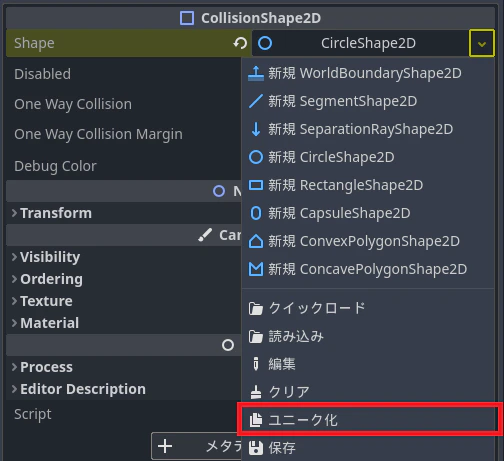Choose 新規 ConcavePolygonShape2D entry
504x461 pixels.
(368, 269)
